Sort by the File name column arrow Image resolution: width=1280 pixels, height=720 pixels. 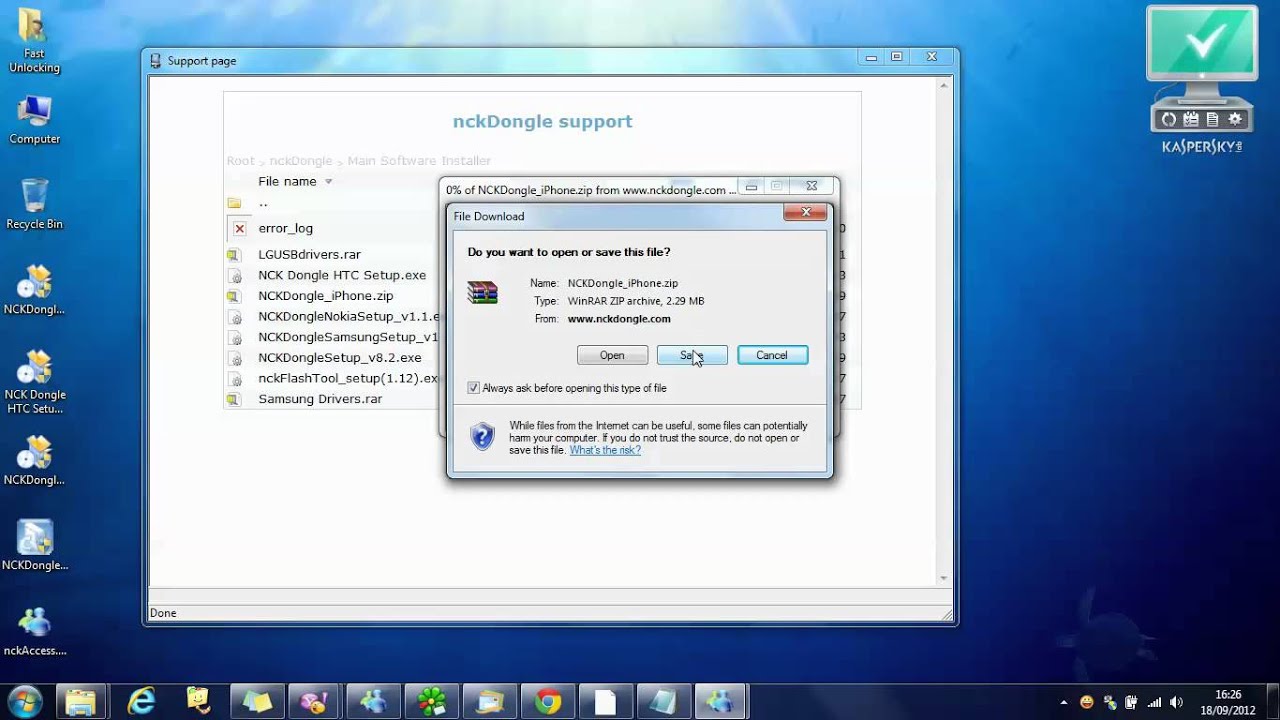tap(328, 182)
